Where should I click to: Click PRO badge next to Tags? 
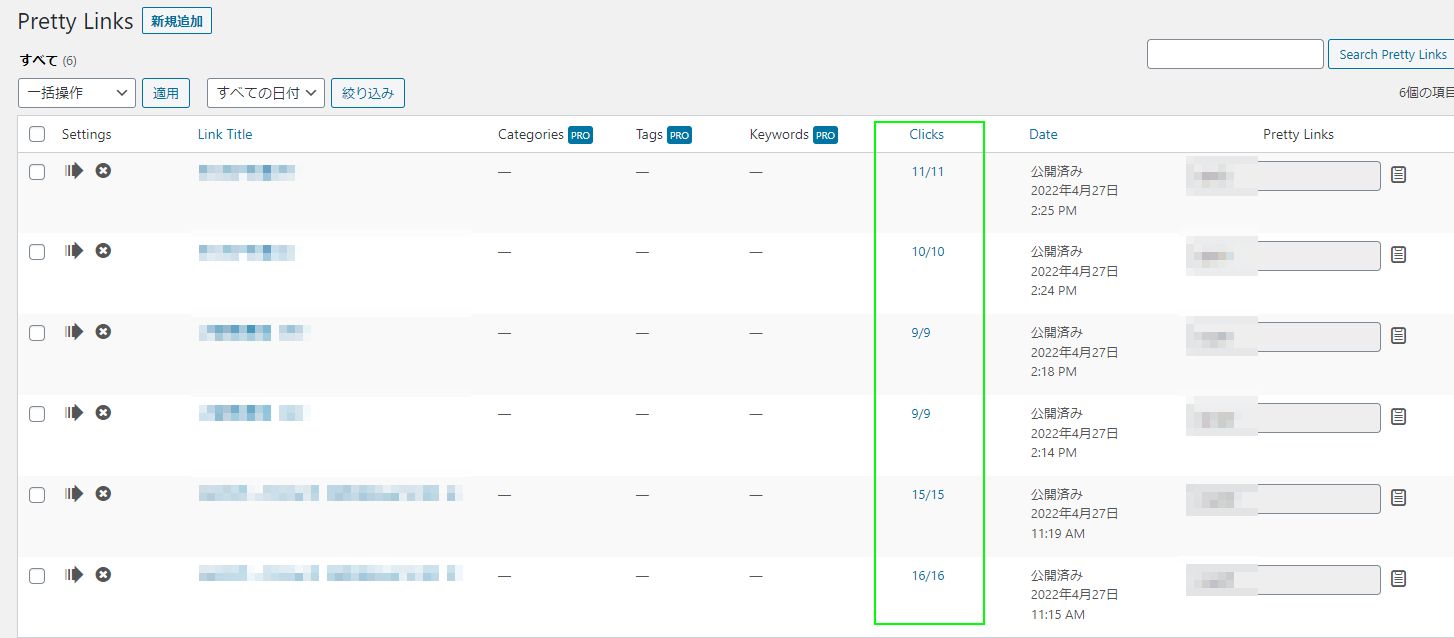point(680,135)
